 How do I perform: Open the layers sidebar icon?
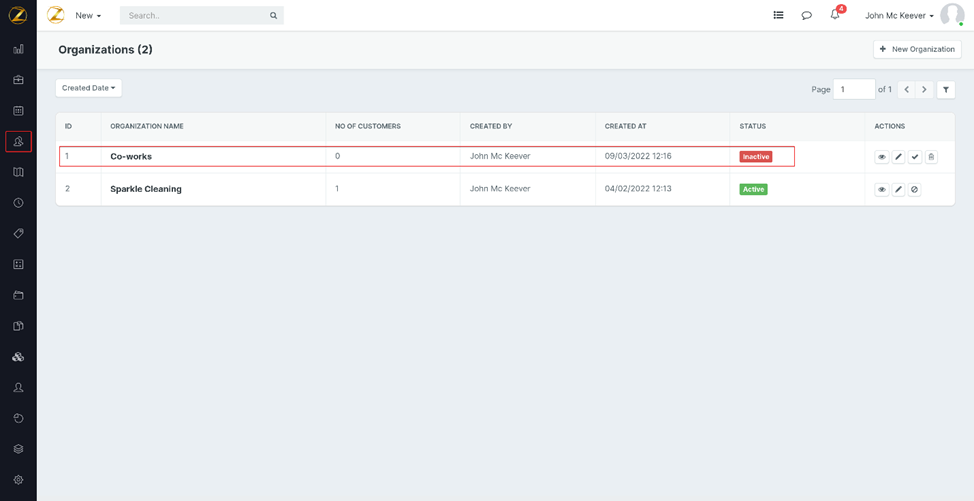click(18, 449)
